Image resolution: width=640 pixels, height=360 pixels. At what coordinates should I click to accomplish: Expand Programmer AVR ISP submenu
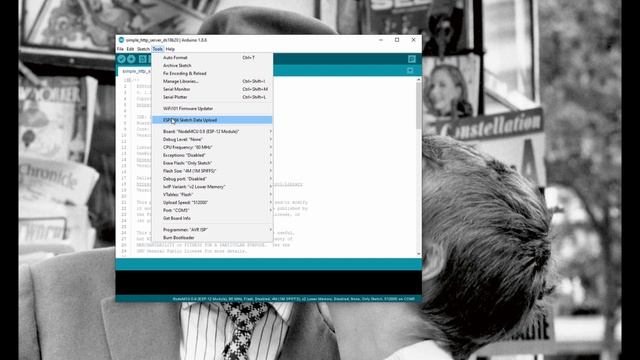(x=212, y=230)
